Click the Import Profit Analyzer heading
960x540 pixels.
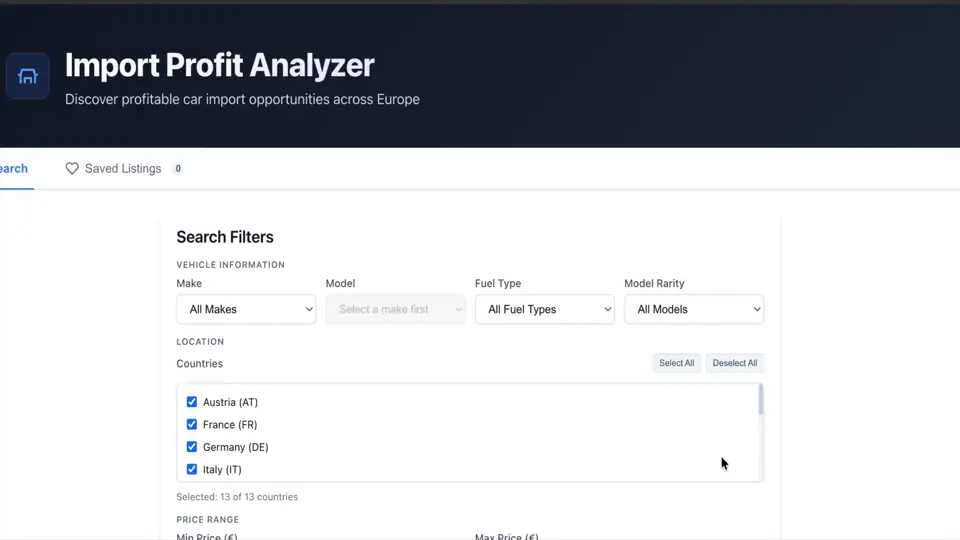pyautogui.click(x=219, y=65)
